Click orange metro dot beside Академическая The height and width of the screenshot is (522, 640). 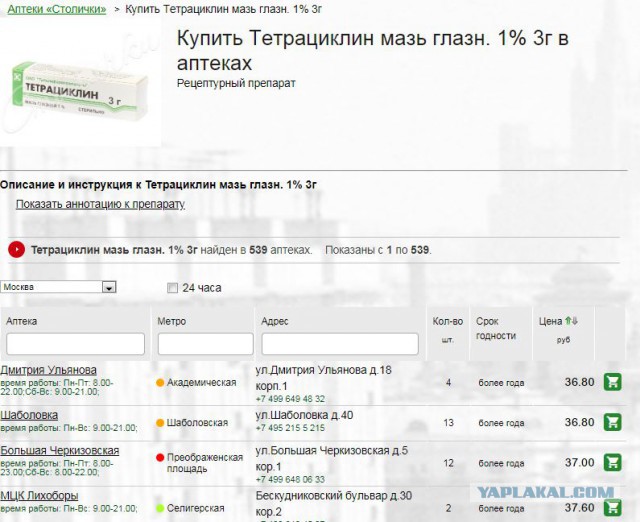click(160, 382)
